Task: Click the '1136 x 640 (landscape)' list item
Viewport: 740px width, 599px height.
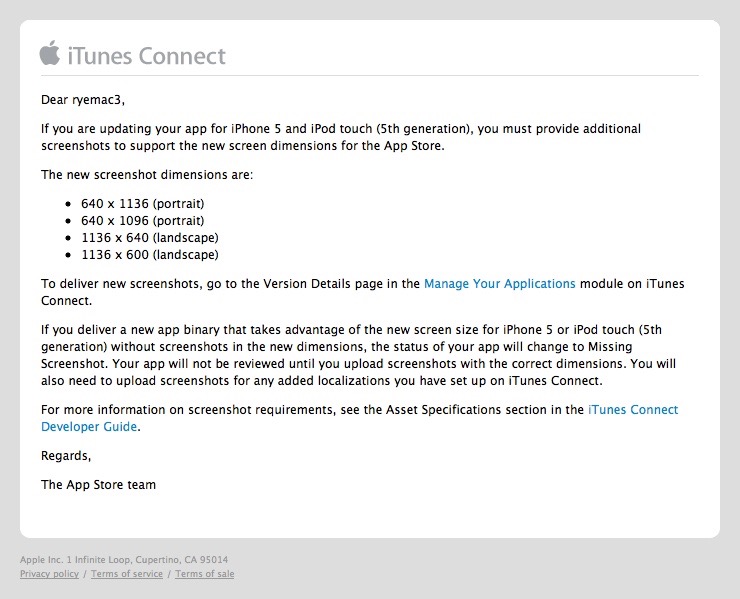Action: [150, 238]
